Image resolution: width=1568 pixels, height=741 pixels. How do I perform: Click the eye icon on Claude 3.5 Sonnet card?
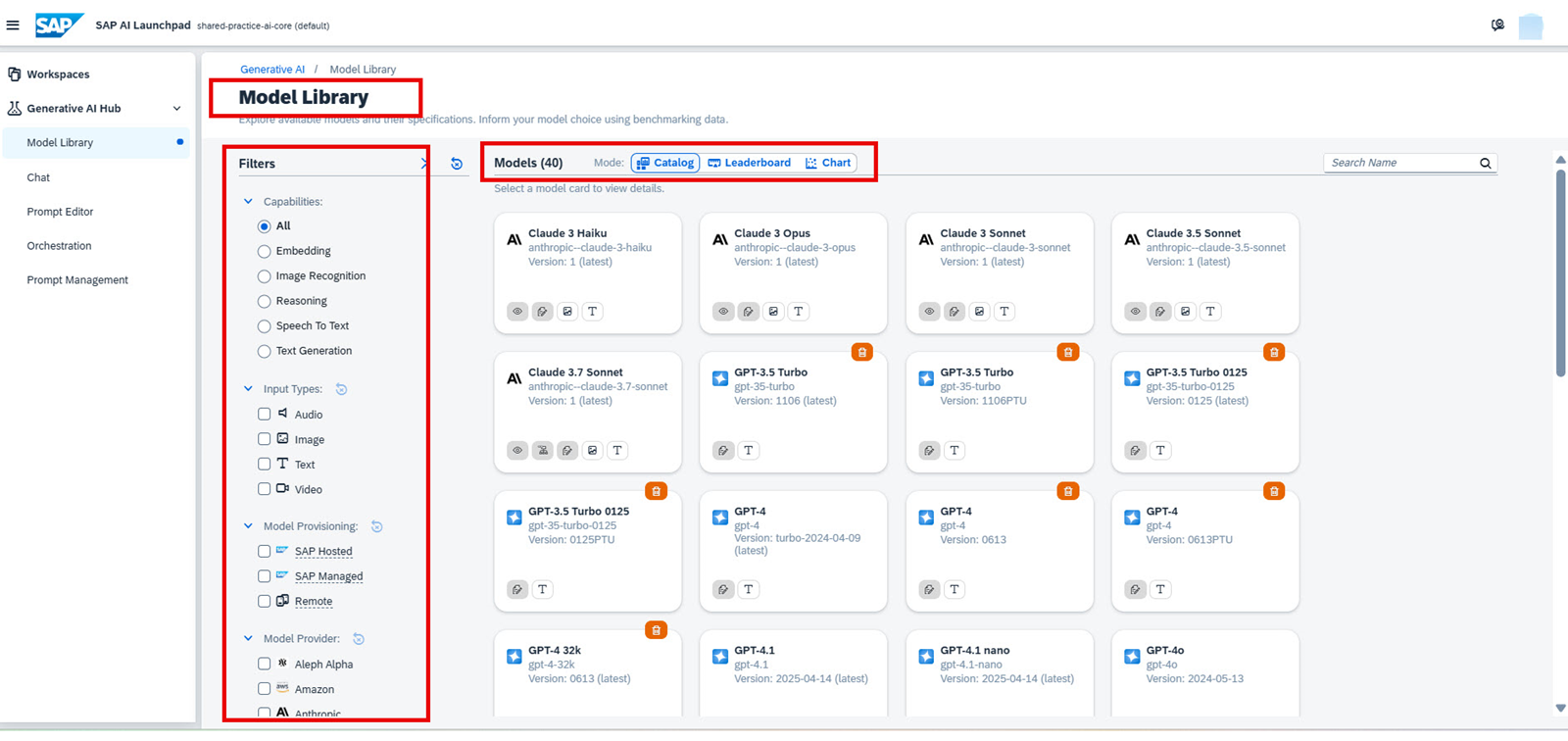[1135, 312]
